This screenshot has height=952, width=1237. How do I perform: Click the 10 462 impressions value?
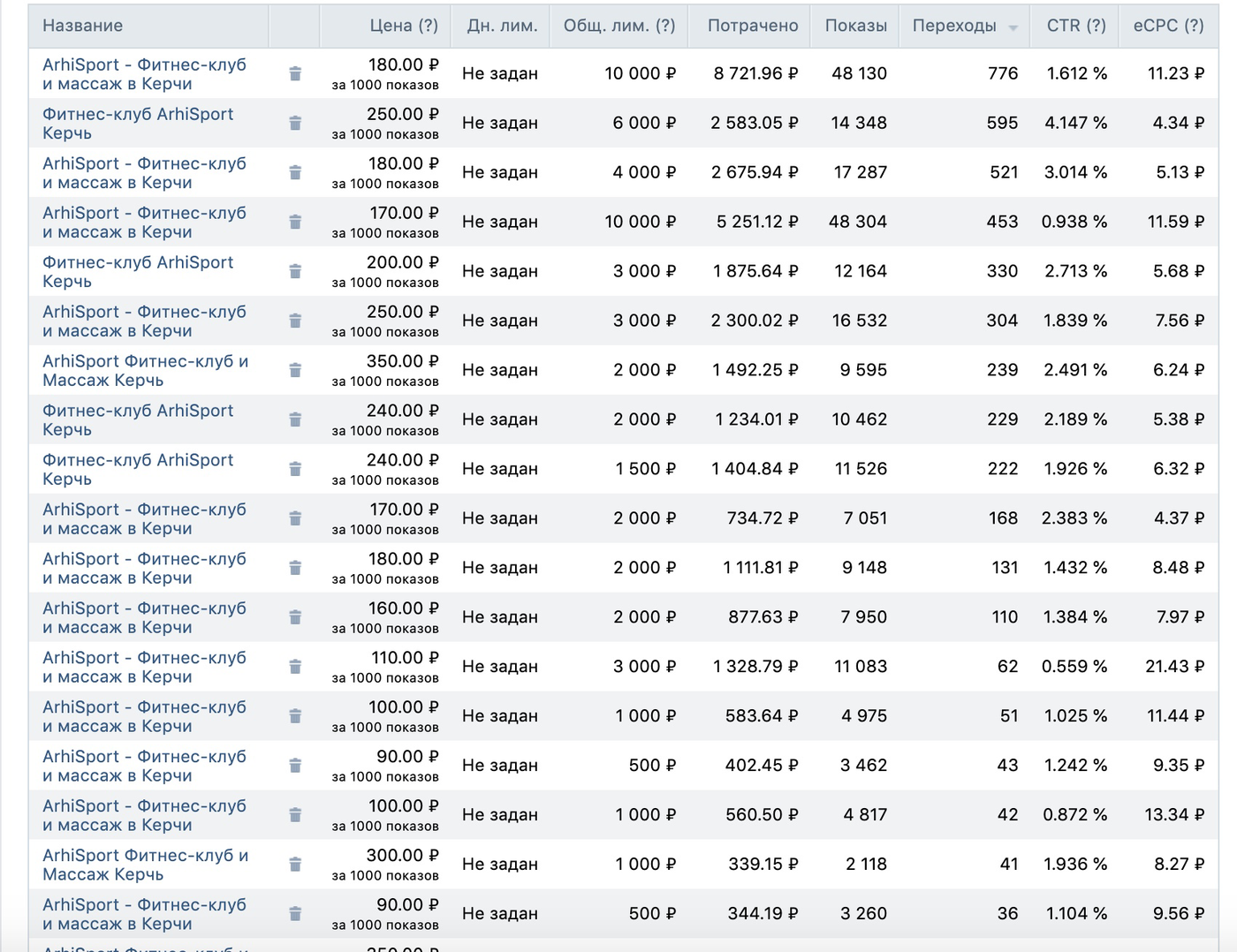pyautogui.click(x=859, y=420)
